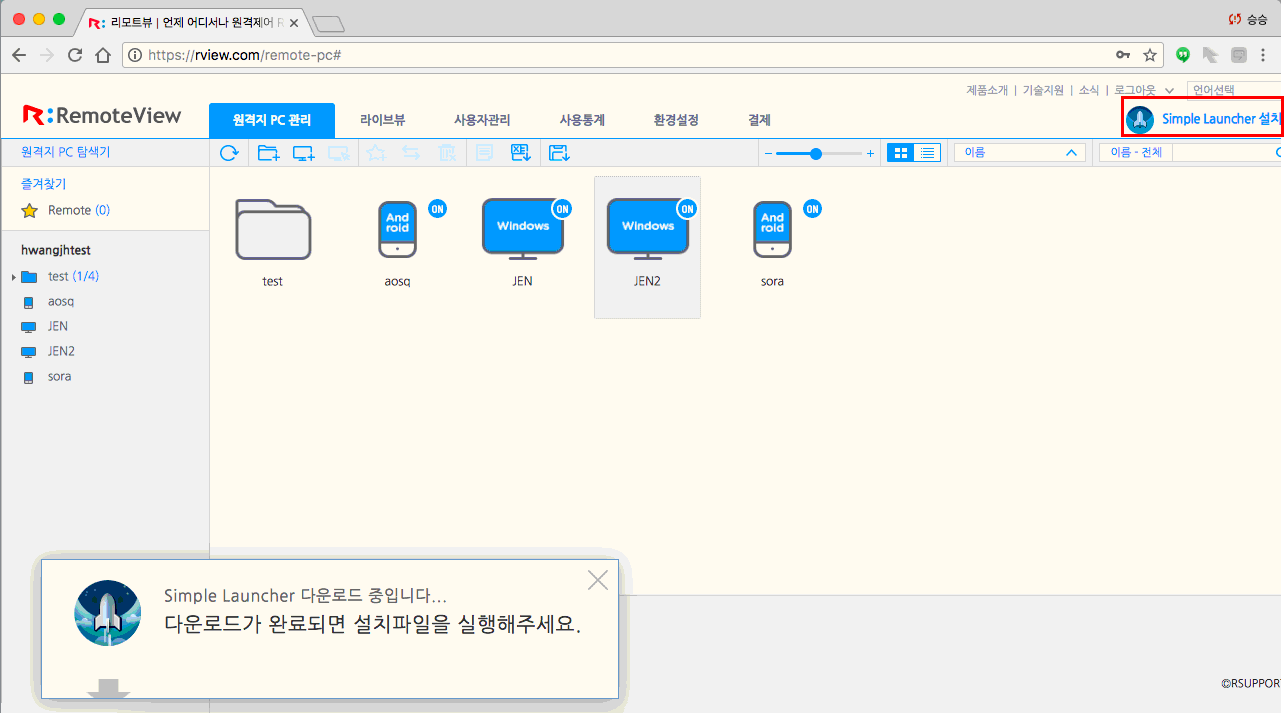Adjust the icon size slider handle
1284x713 pixels.
(x=816, y=153)
